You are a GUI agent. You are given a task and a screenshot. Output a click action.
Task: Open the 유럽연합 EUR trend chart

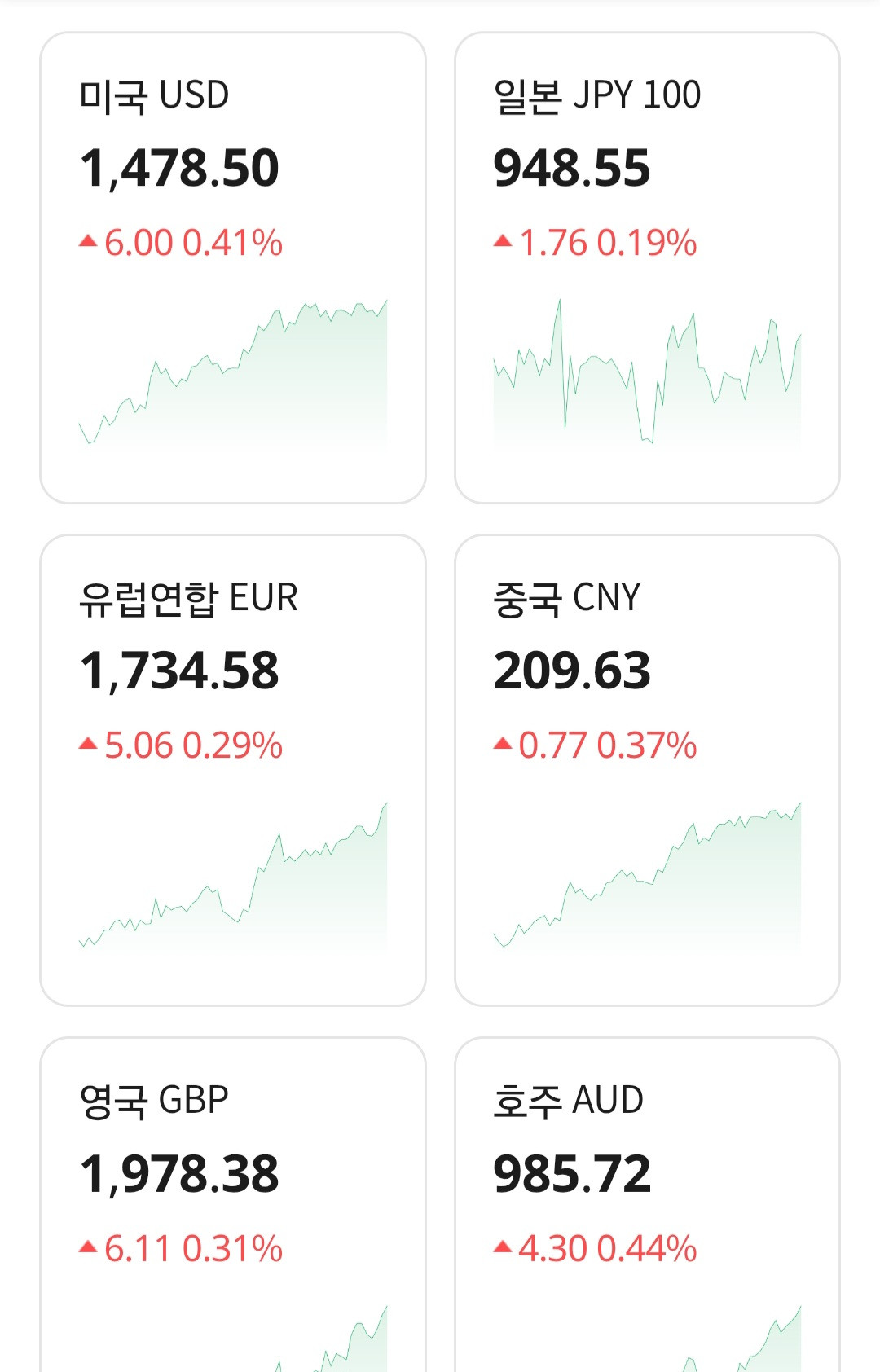pos(233,876)
